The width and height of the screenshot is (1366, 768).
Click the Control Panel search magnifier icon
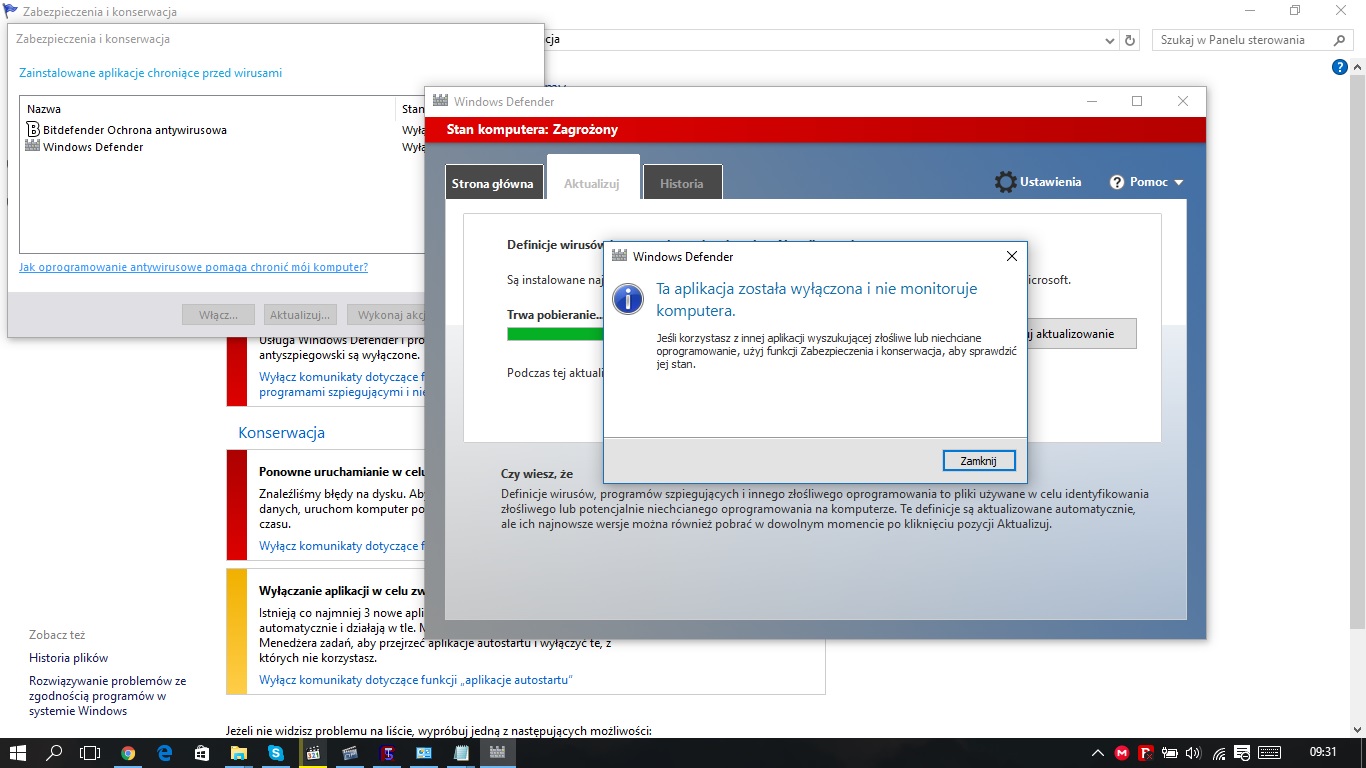[1341, 40]
